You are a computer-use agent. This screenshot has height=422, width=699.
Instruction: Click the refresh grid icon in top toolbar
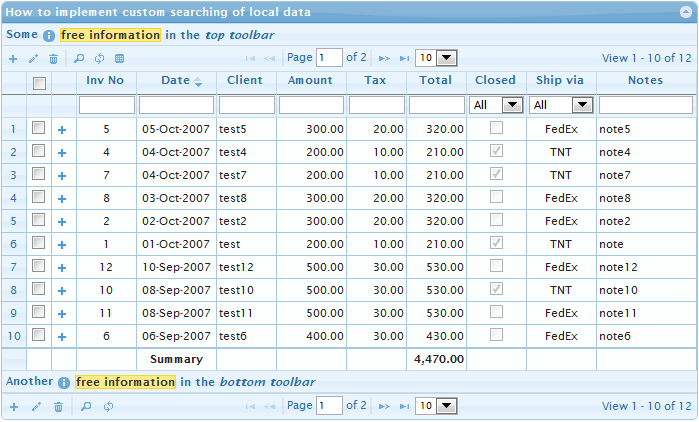pyautogui.click(x=100, y=59)
